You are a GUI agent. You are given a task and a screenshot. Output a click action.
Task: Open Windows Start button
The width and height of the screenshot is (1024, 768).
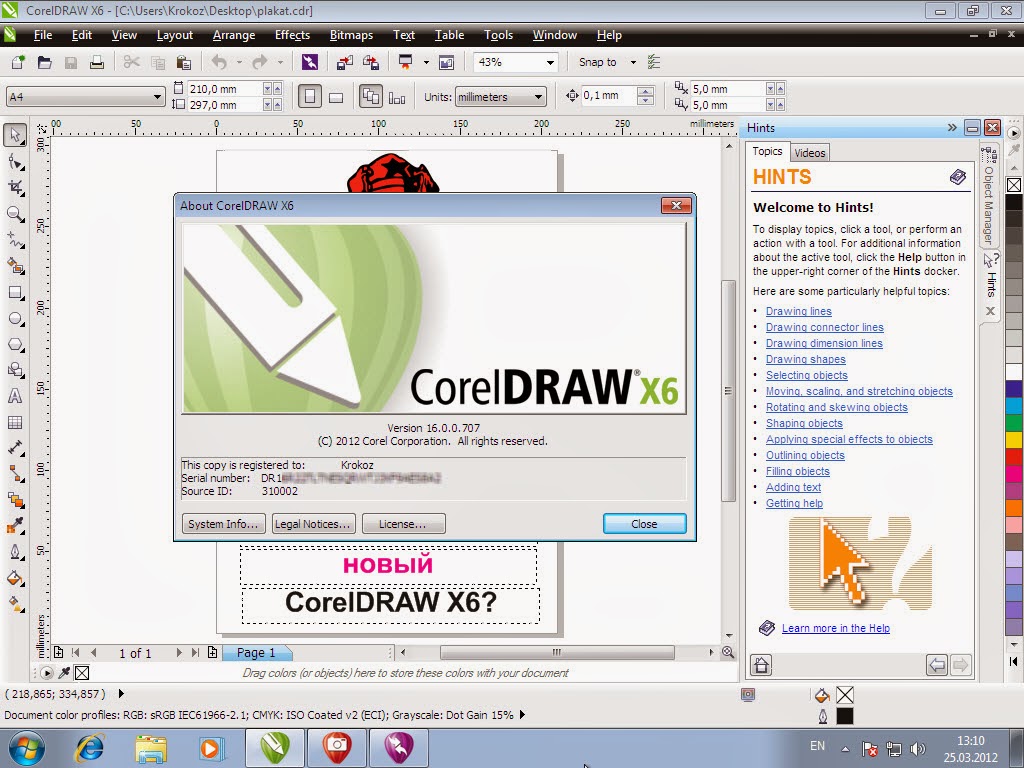26,748
